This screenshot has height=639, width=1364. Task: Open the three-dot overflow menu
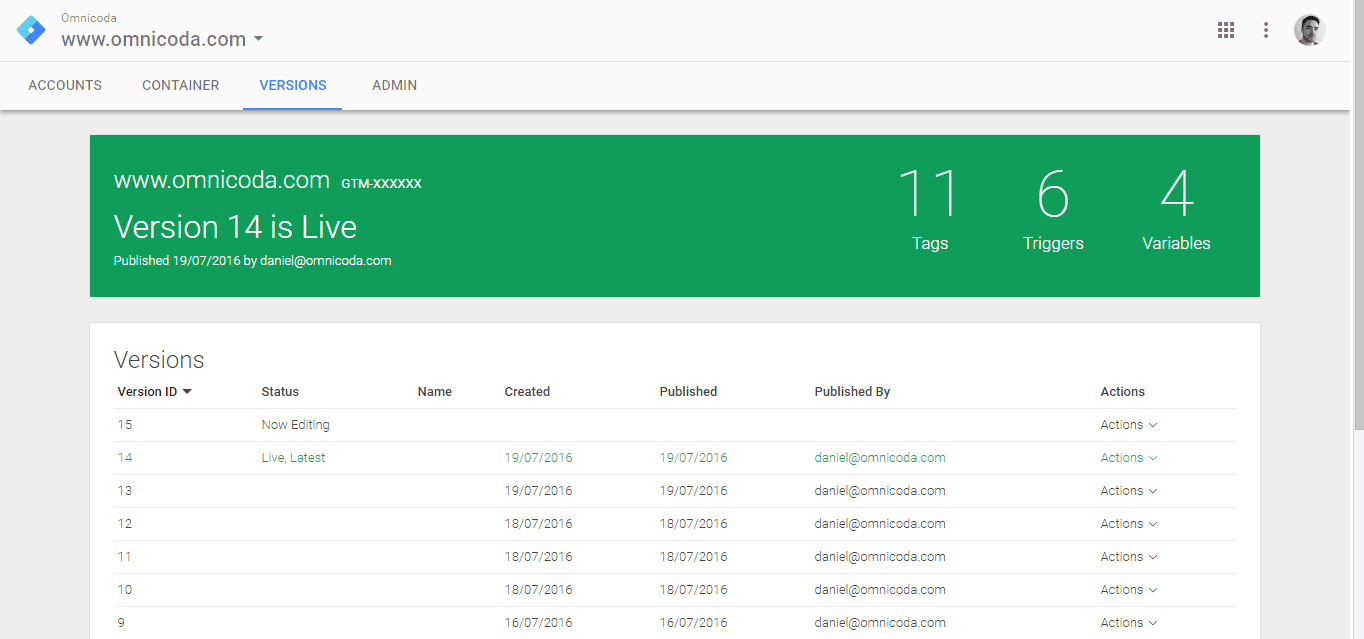point(1266,30)
